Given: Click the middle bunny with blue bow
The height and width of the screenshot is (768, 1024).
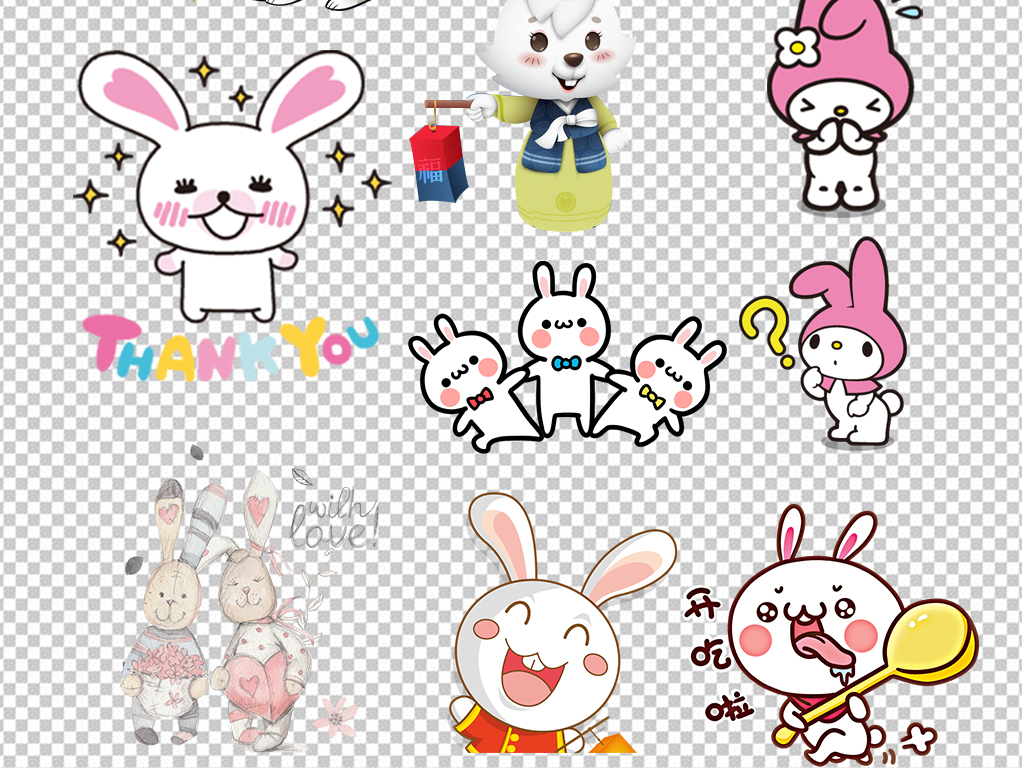Looking at the screenshot, I should [565, 349].
